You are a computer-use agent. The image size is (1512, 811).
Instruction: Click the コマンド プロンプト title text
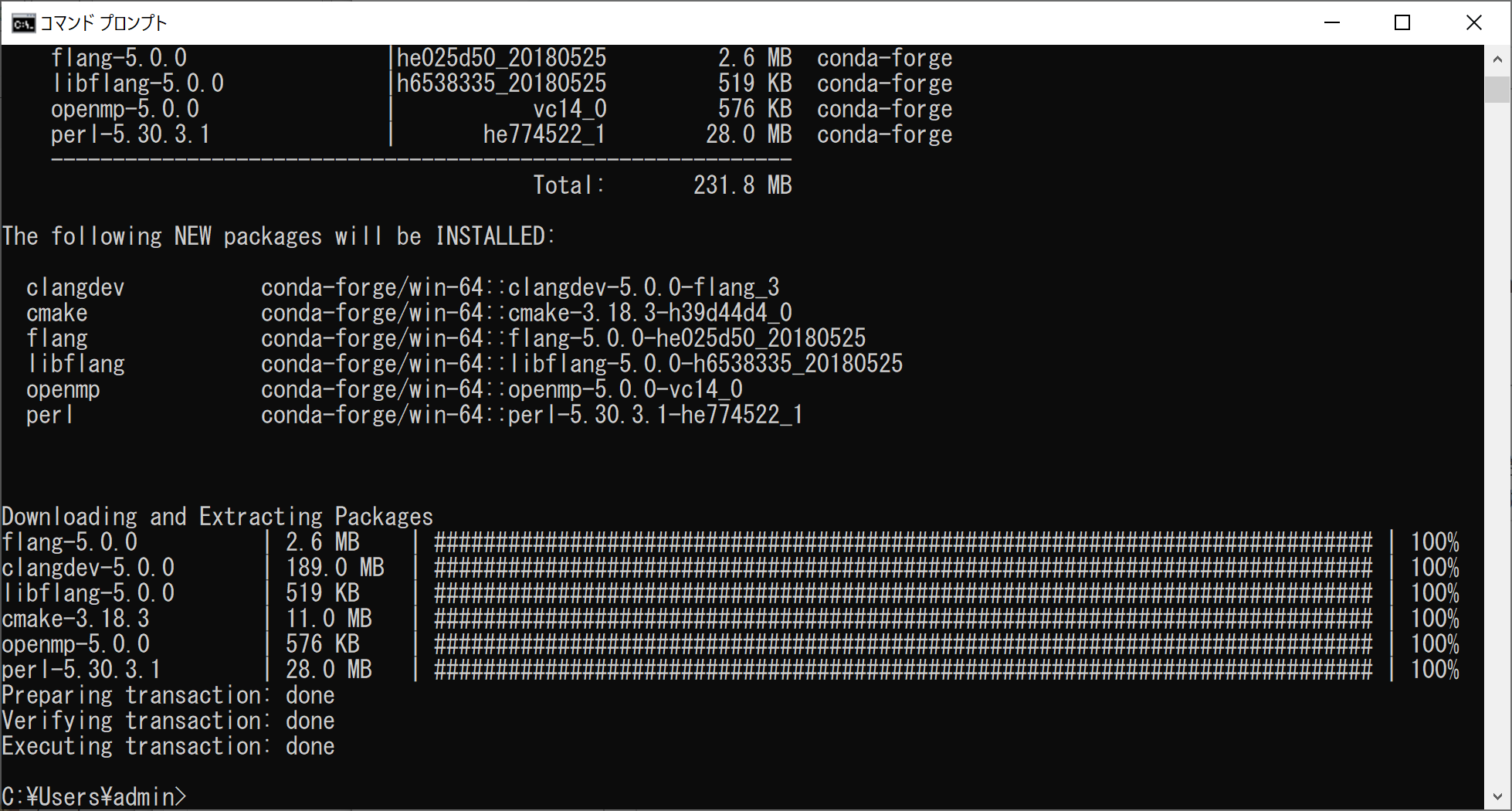point(103,23)
